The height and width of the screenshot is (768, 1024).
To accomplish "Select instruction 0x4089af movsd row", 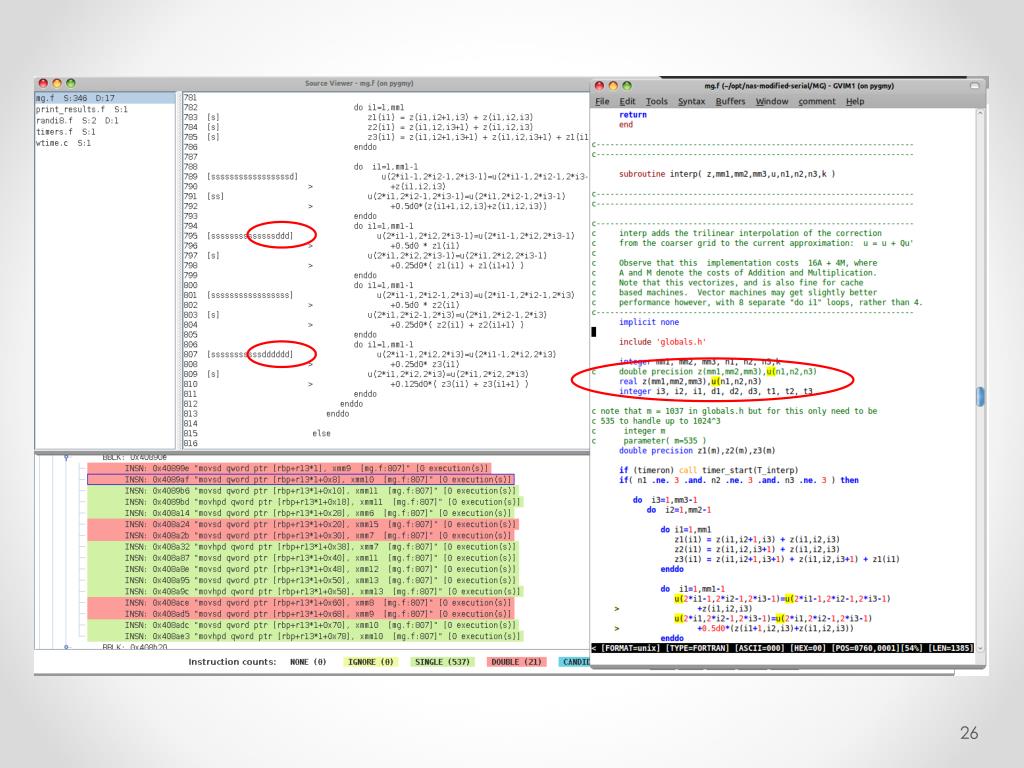I will 300,479.
